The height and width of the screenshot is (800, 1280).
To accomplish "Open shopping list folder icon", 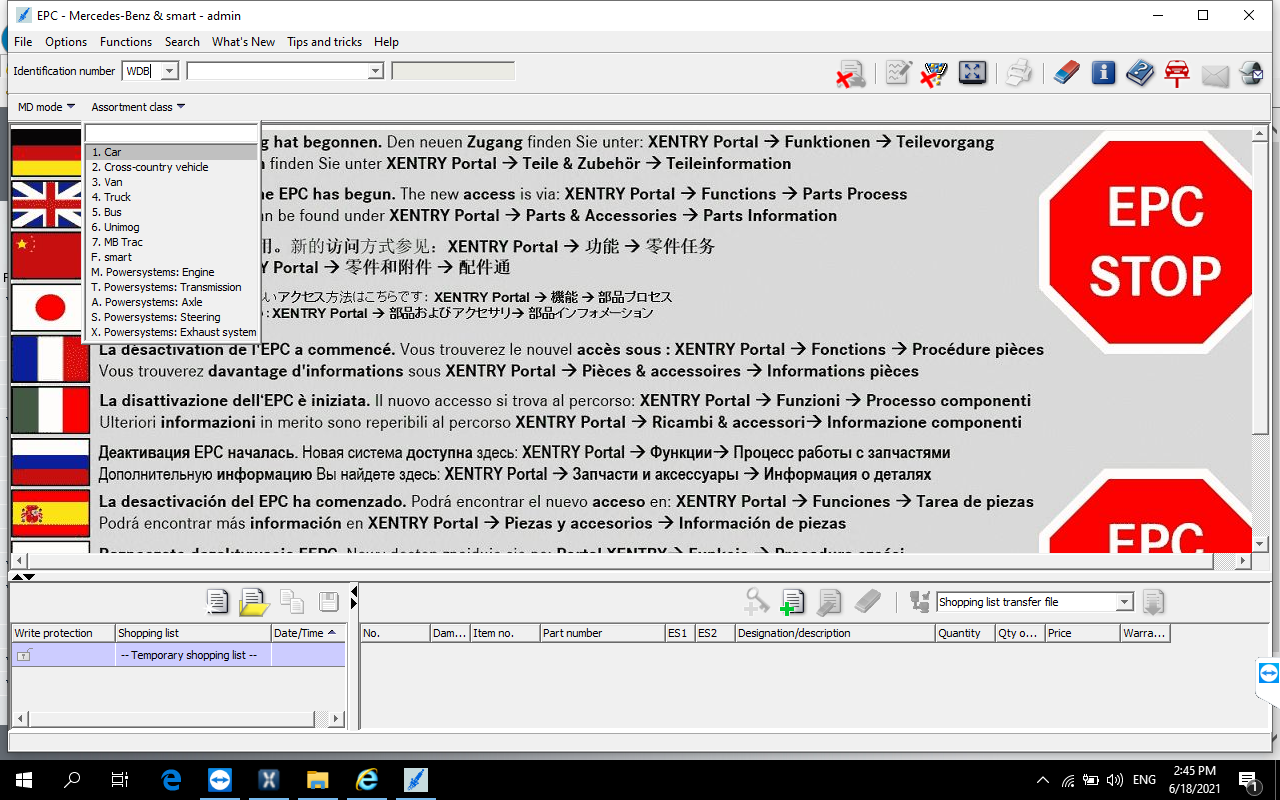I will (254, 602).
